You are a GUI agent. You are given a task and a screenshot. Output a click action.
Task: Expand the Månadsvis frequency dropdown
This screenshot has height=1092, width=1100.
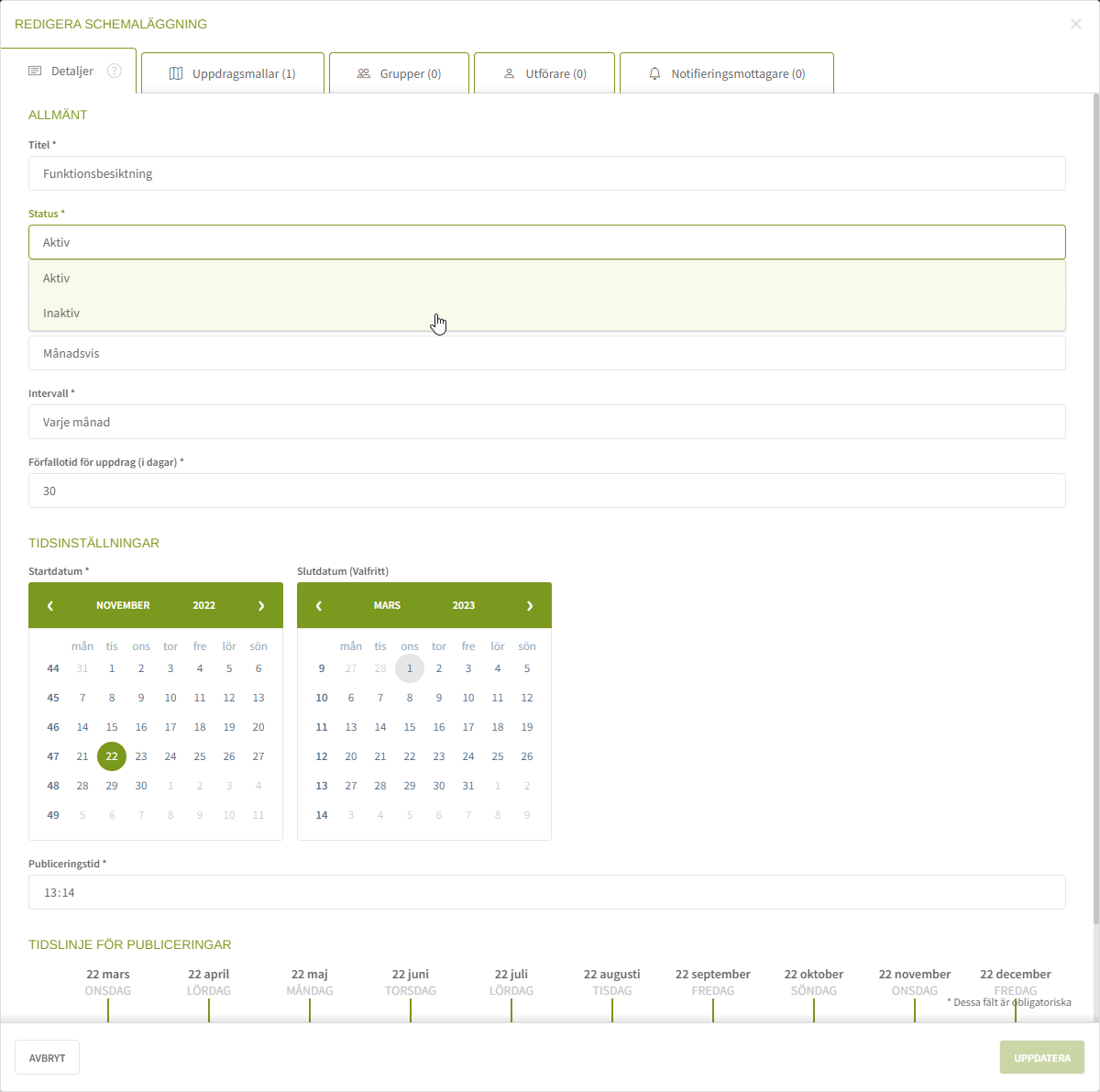click(546, 354)
